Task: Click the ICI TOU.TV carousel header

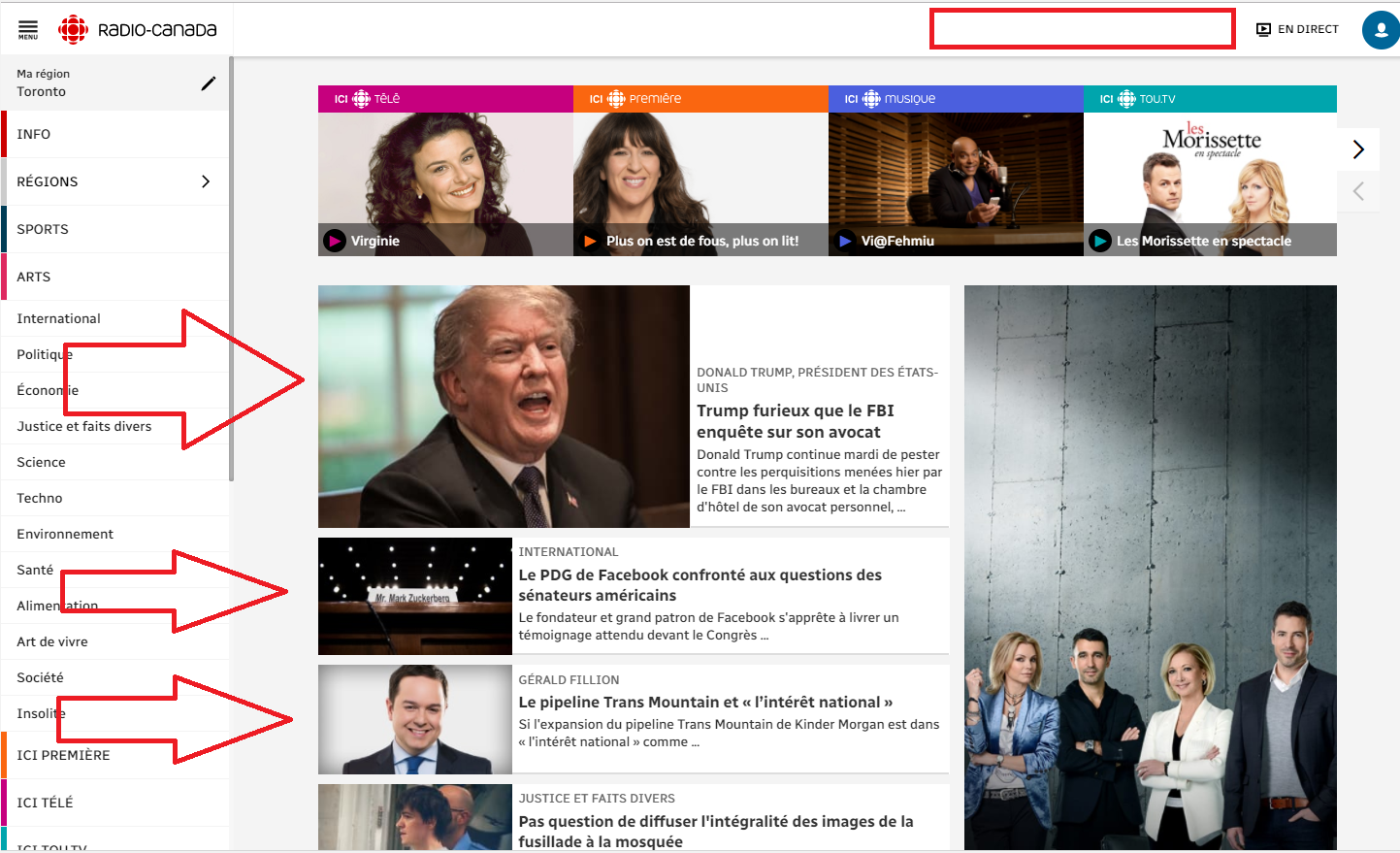Action: tap(1210, 99)
